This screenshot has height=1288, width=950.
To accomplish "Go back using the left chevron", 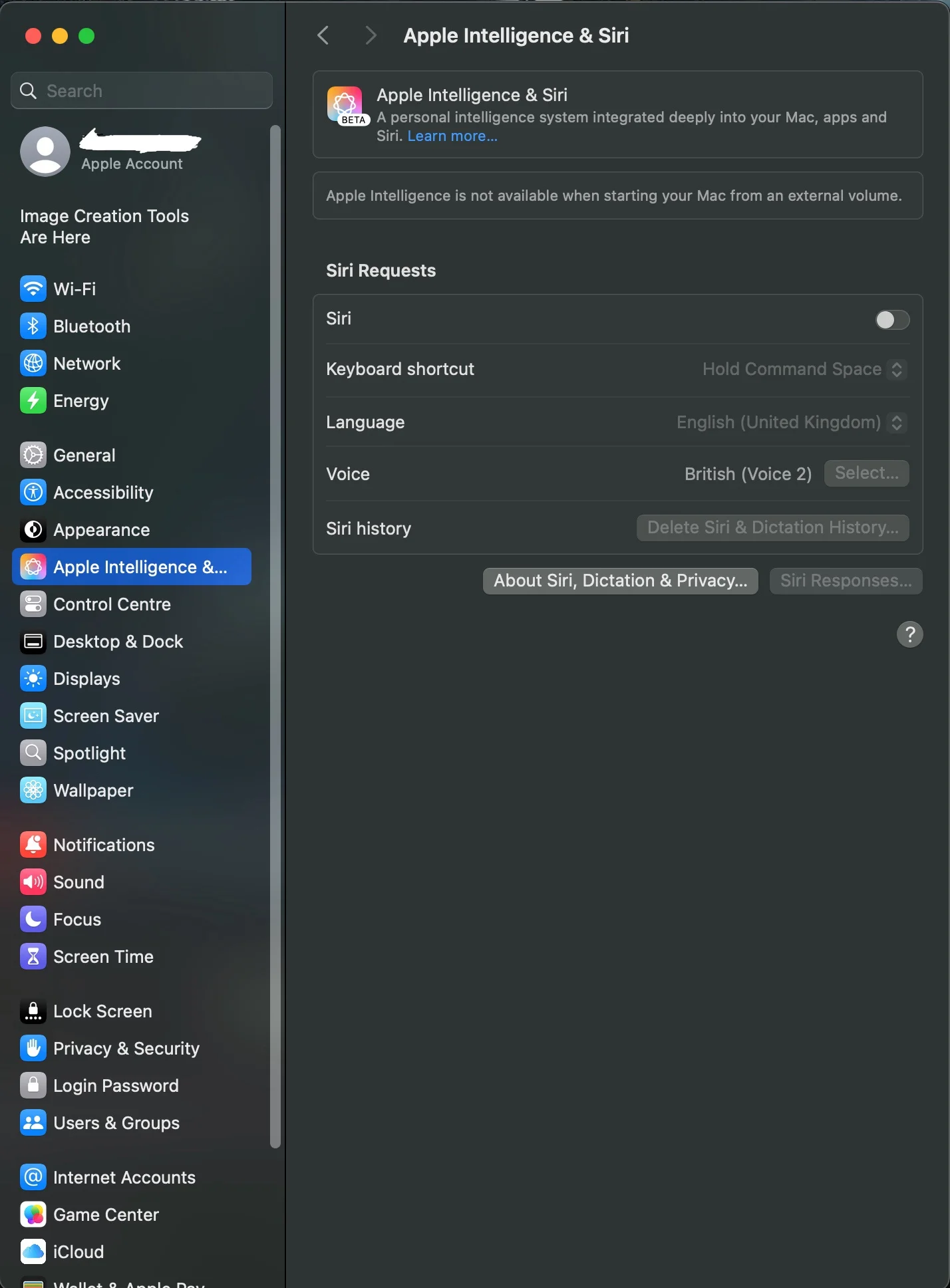I will [323, 35].
